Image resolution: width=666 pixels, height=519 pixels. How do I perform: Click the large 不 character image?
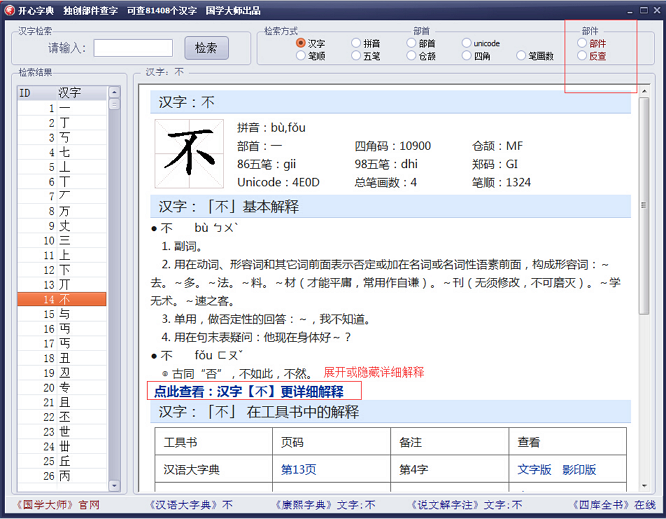tap(189, 154)
